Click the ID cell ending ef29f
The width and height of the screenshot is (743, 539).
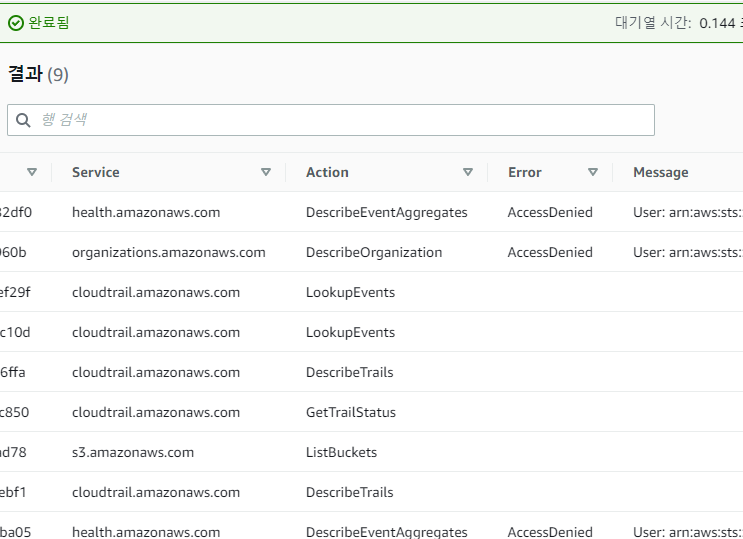point(15,292)
